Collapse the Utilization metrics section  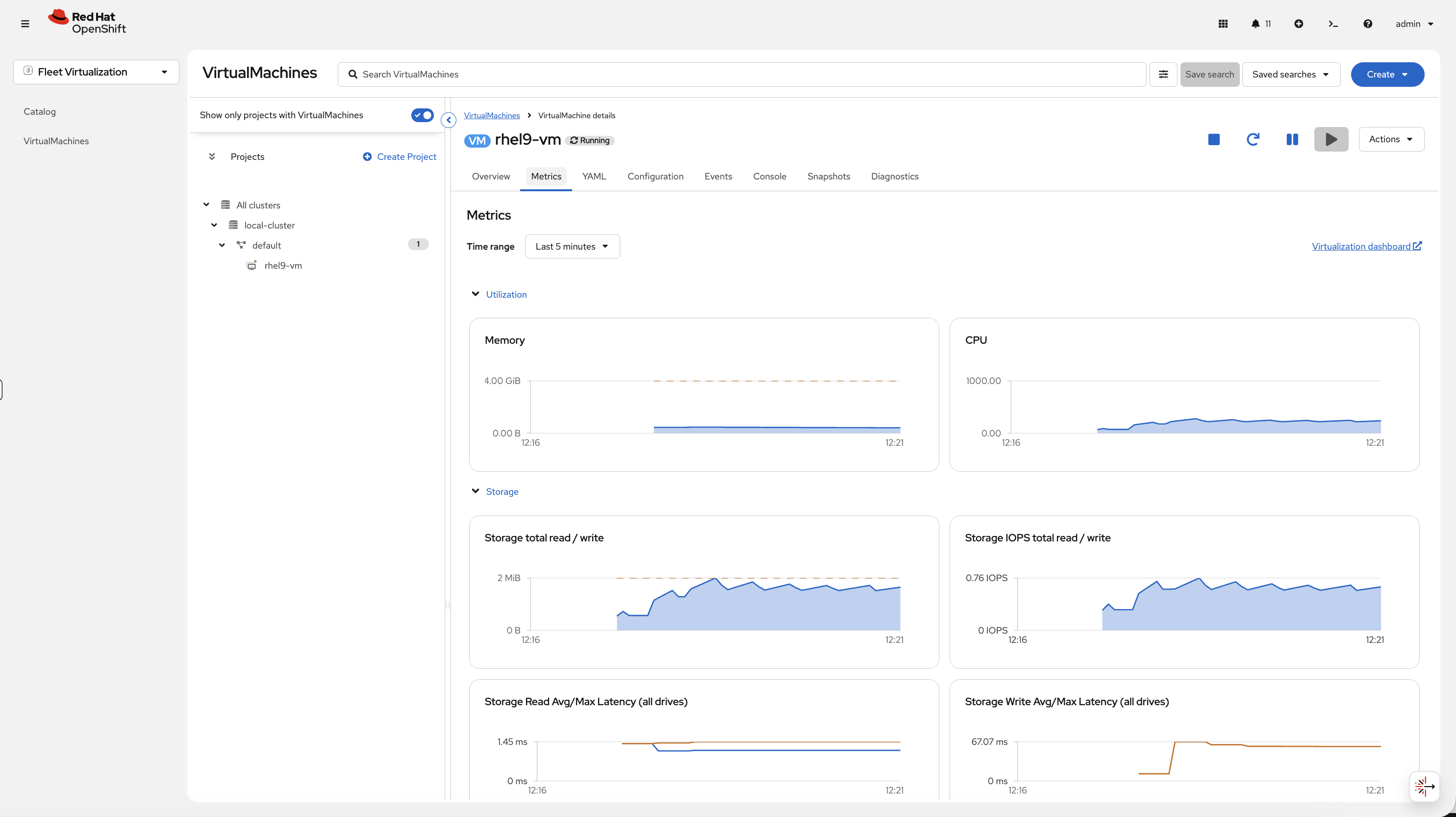click(x=476, y=294)
